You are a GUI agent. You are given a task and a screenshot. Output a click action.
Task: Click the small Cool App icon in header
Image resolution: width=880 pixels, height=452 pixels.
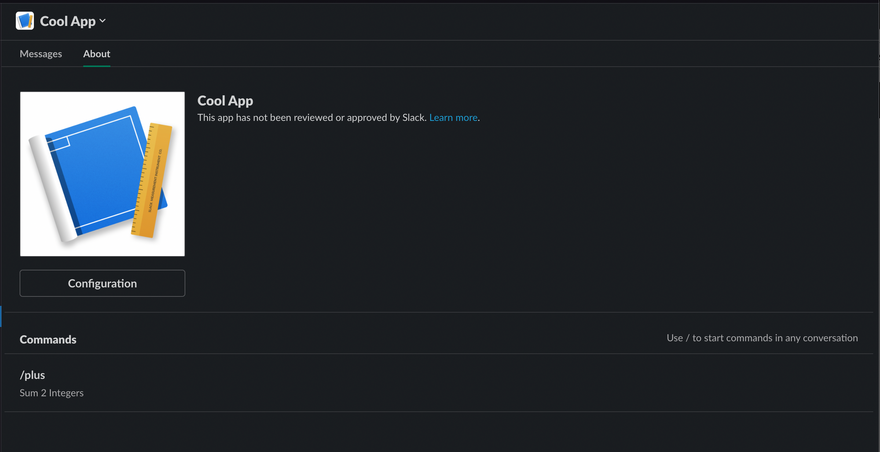25,21
